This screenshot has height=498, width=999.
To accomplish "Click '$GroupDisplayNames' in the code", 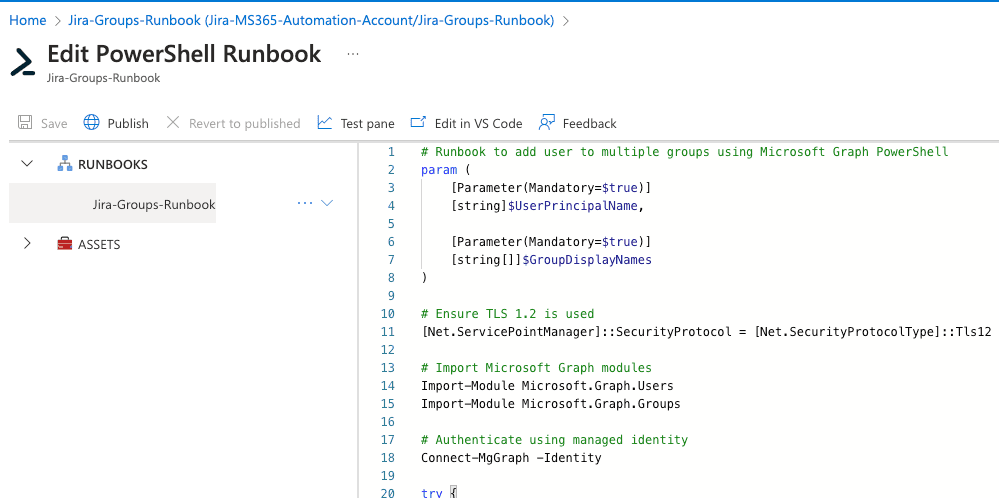I will pyautogui.click(x=587, y=260).
